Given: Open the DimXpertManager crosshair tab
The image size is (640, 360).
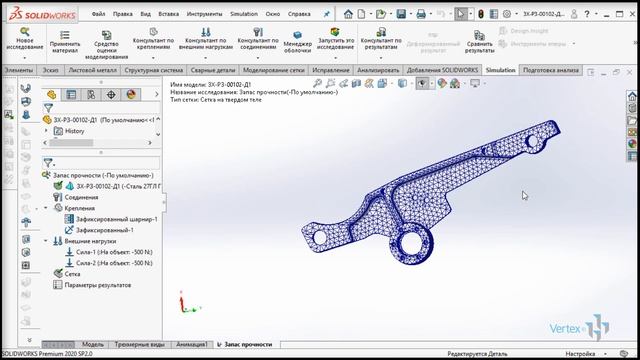Looking at the screenshot, I should [x=111, y=95].
